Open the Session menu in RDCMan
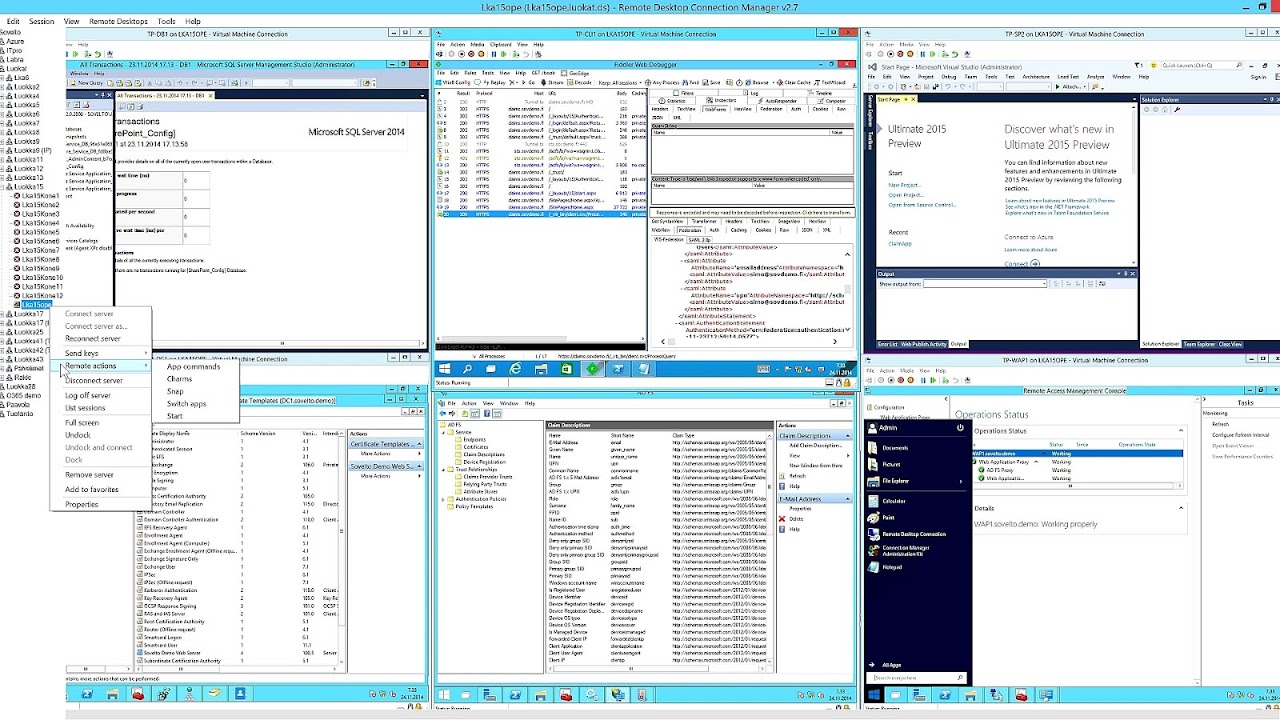The width and height of the screenshot is (1280, 720). pos(41,21)
